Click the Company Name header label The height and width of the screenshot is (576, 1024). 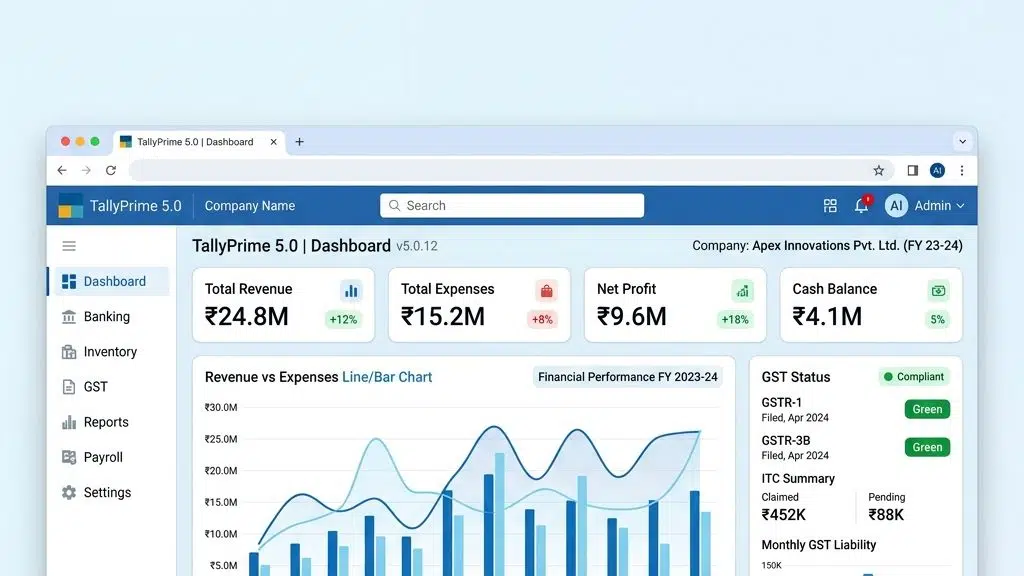click(249, 206)
